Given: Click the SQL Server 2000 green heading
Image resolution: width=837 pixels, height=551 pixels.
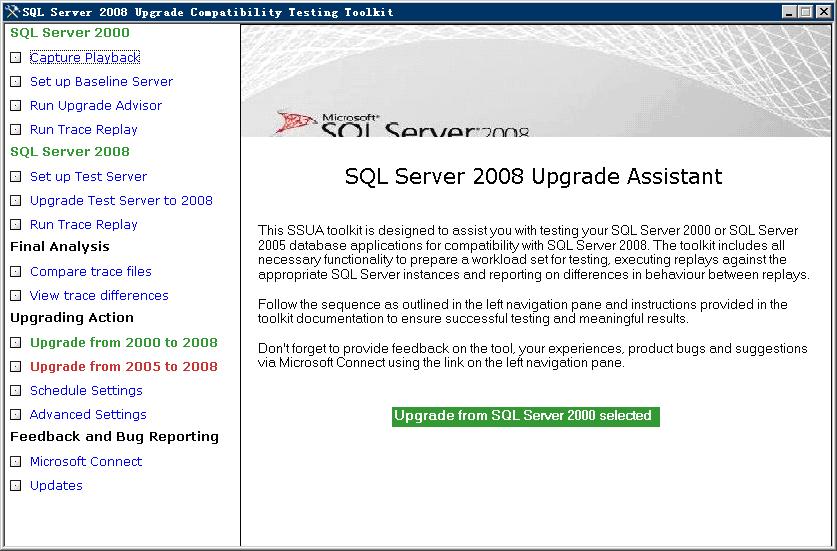Looking at the screenshot, I should [x=70, y=33].
